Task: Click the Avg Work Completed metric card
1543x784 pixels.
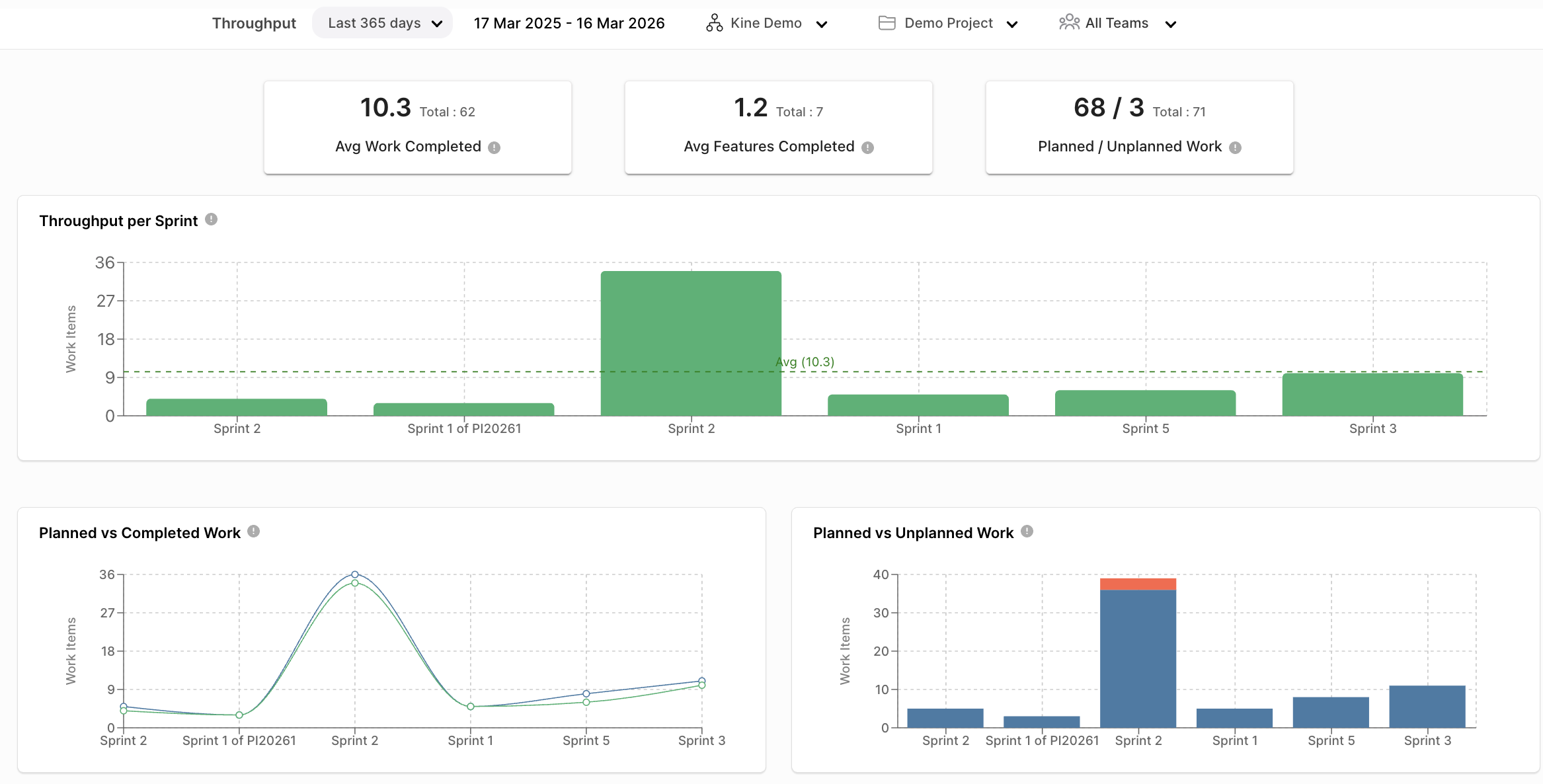Action: (x=418, y=126)
